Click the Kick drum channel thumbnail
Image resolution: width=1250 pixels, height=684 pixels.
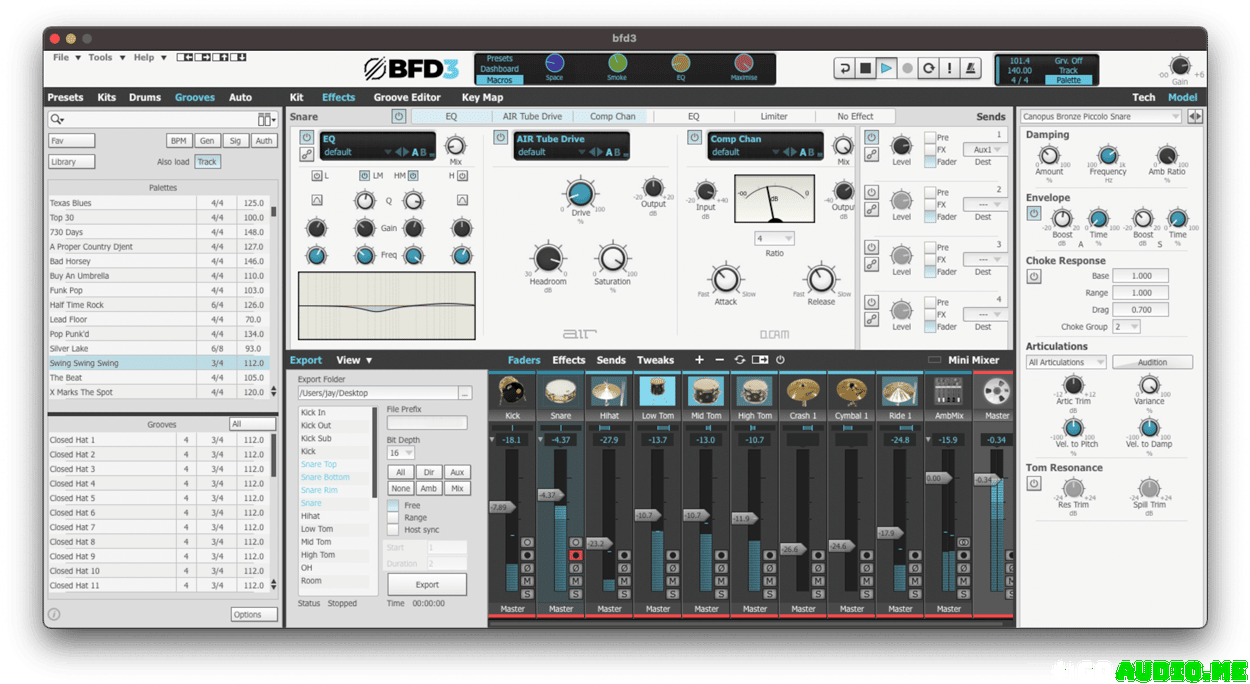point(513,391)
